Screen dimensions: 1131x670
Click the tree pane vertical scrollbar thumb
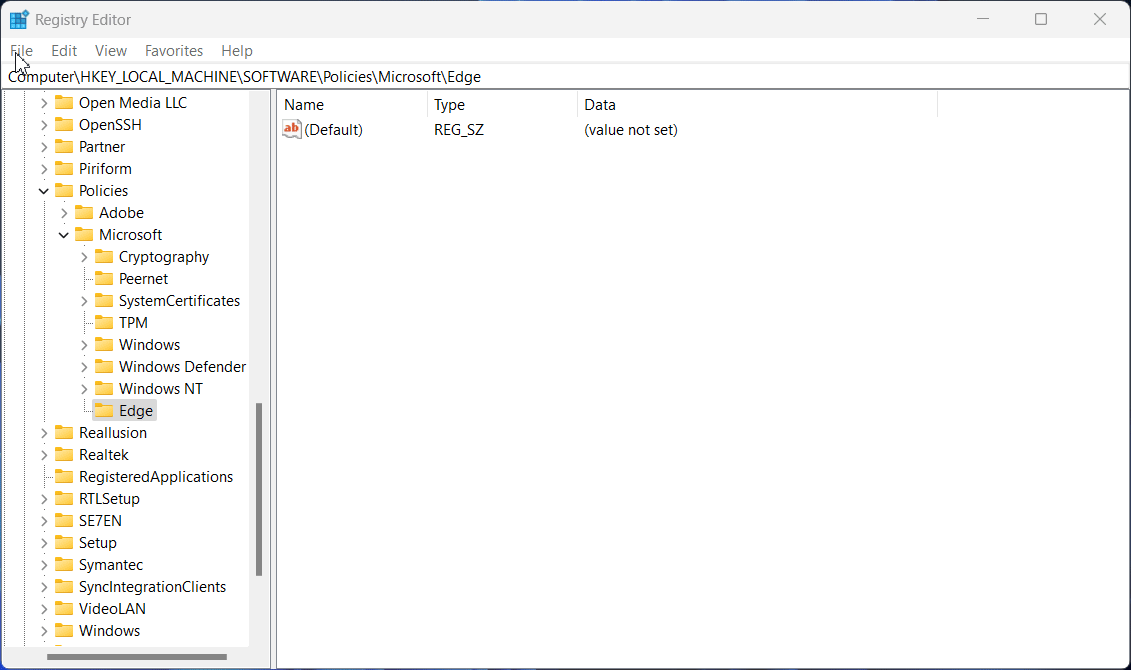258,489
